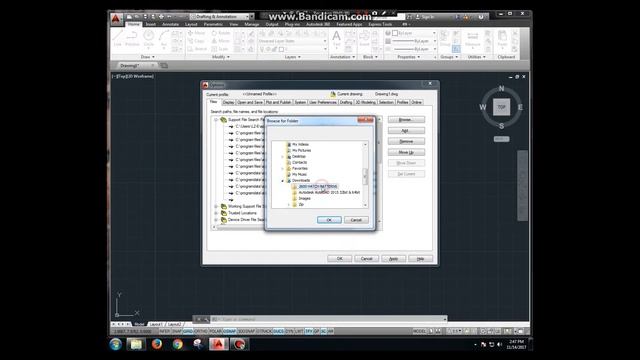Viewport: 640px width, 360px height.
Task: Click the TOP face of the ViewCube
Action: [502, 107]
